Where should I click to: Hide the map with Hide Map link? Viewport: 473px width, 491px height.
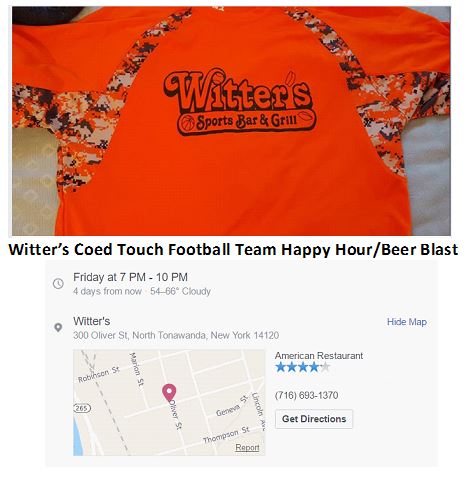click(x=407, y=322)
